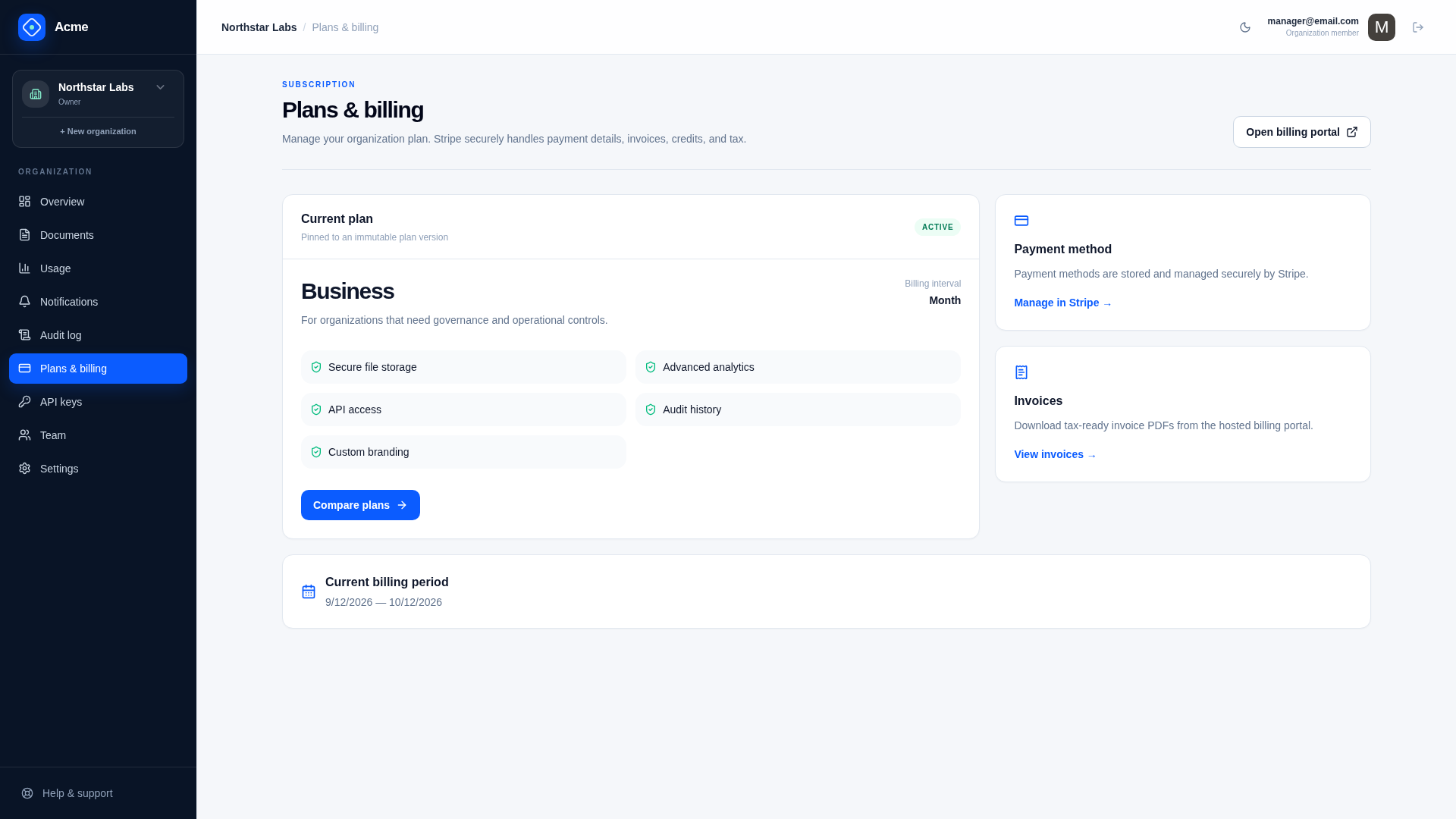Screen dimensions: 1456x819
Task: Click the Acme logo icon
Action: tap(32, 27)
